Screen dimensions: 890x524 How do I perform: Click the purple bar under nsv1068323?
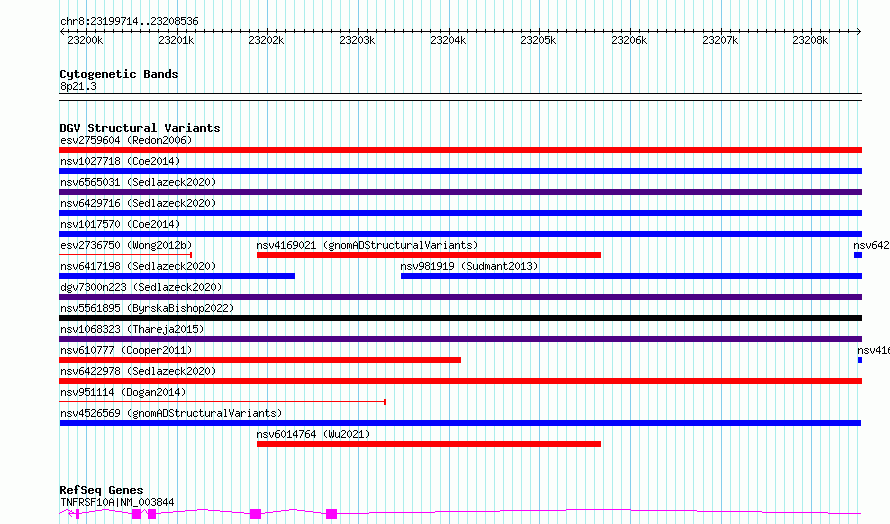tap(460, 339)
